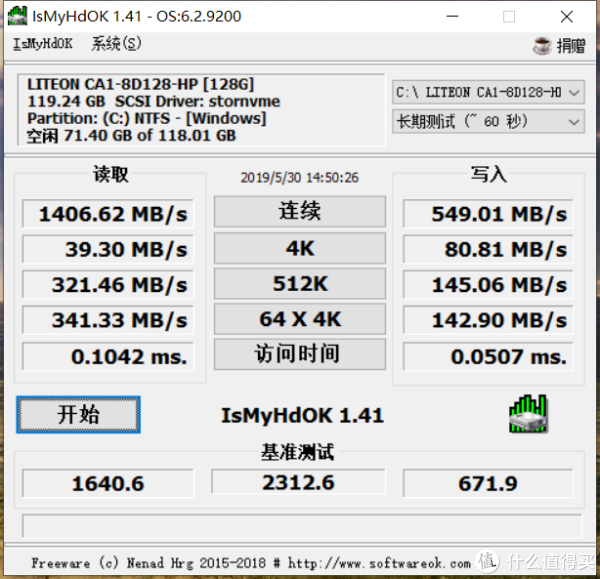600x579 pixels.
Task: Select the 549.01 MB/s write value
Action: [488, 214]
